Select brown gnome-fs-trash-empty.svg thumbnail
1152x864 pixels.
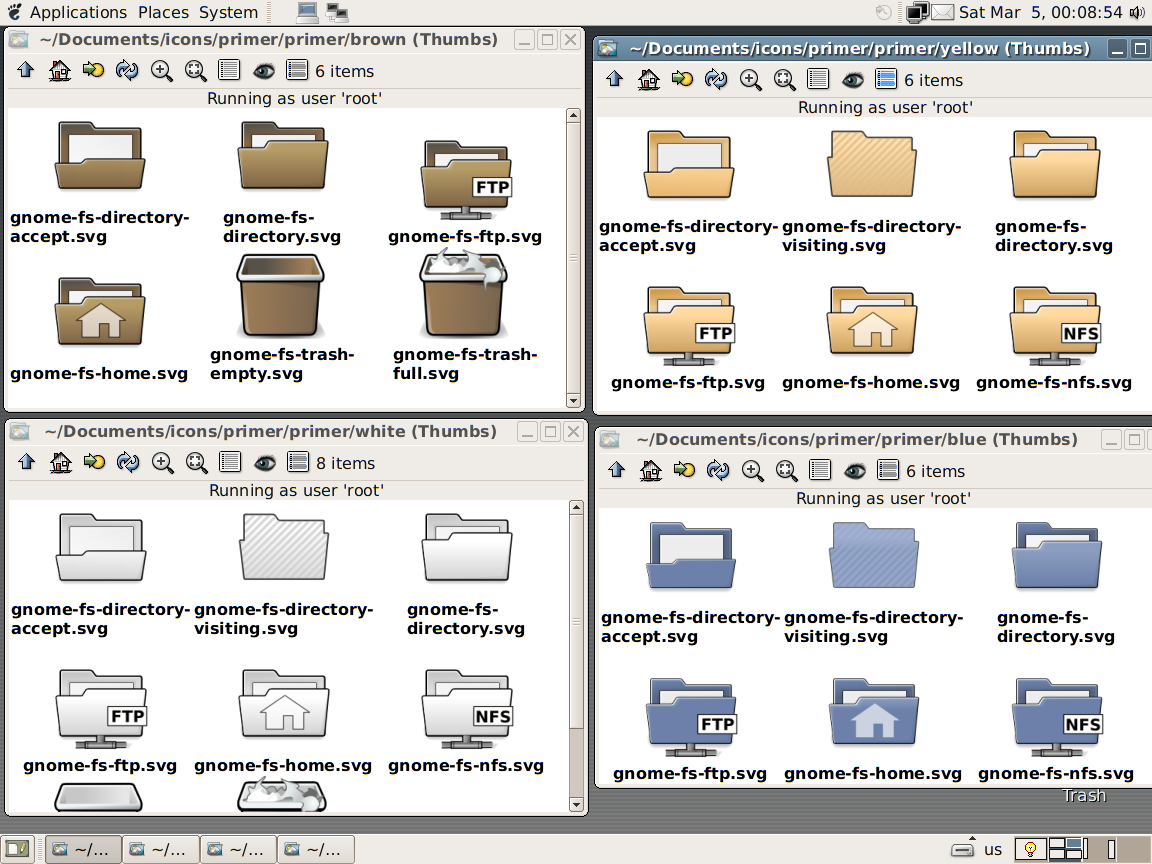pyautogui.click(x=281, y=296)
